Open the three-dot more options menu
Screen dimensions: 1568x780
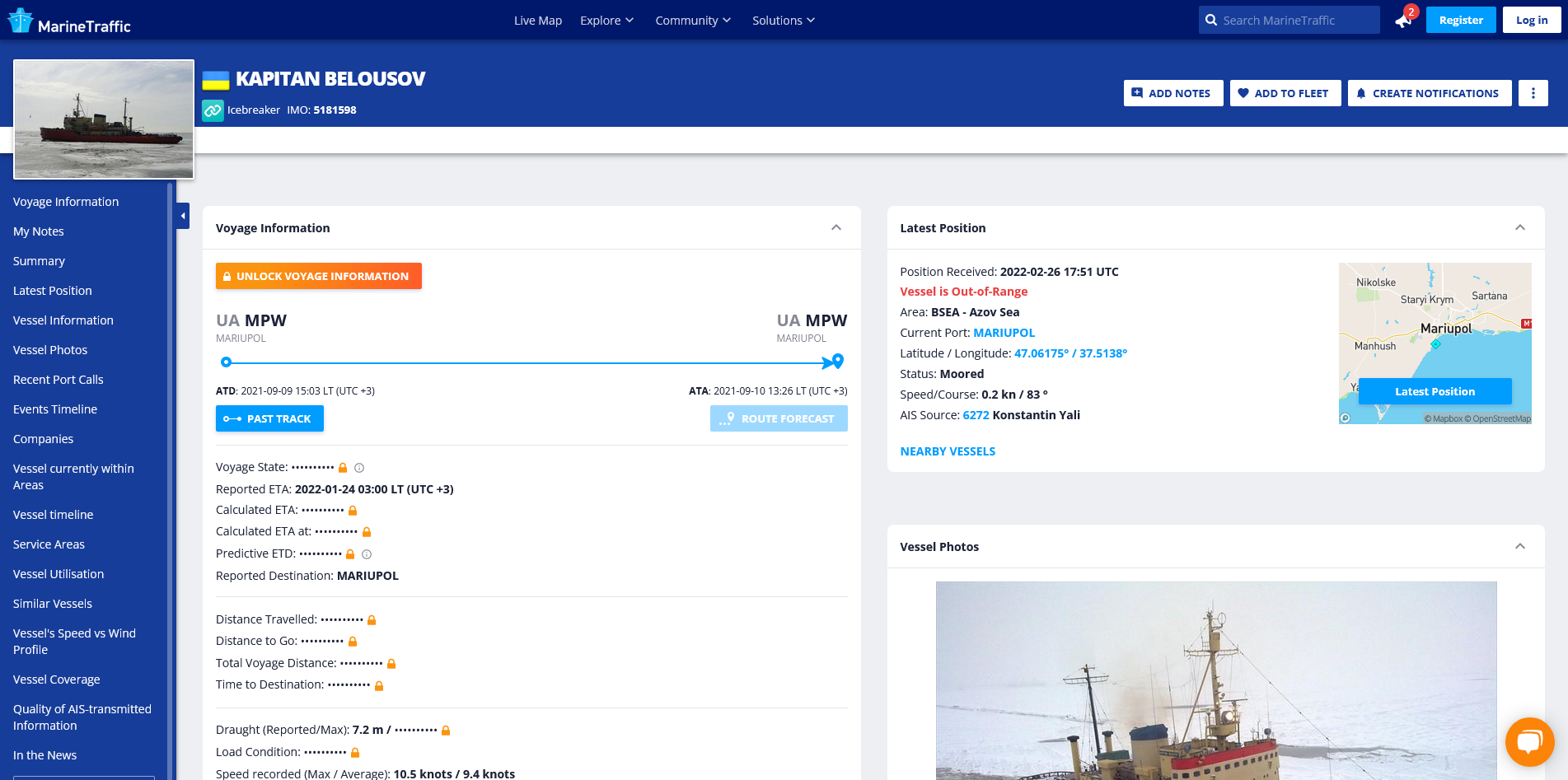tap(1533, 93)
